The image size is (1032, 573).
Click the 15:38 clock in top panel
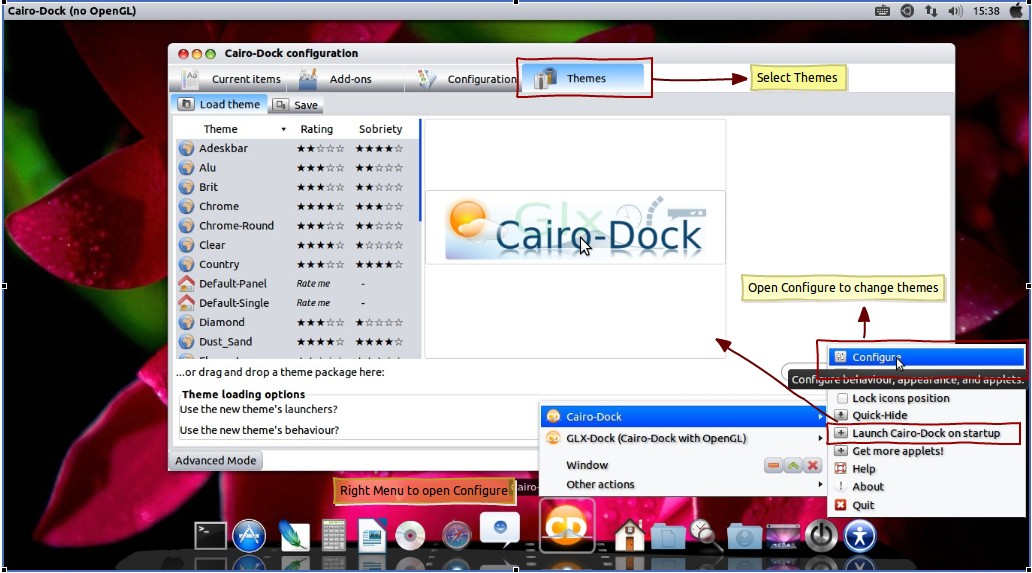(x=986, y=11)
